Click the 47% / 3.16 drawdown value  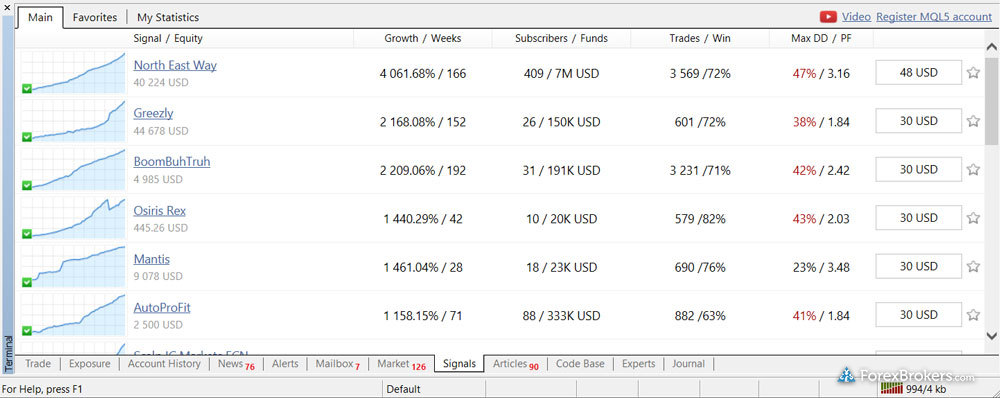pyautogui.click(x=821, y=73)
